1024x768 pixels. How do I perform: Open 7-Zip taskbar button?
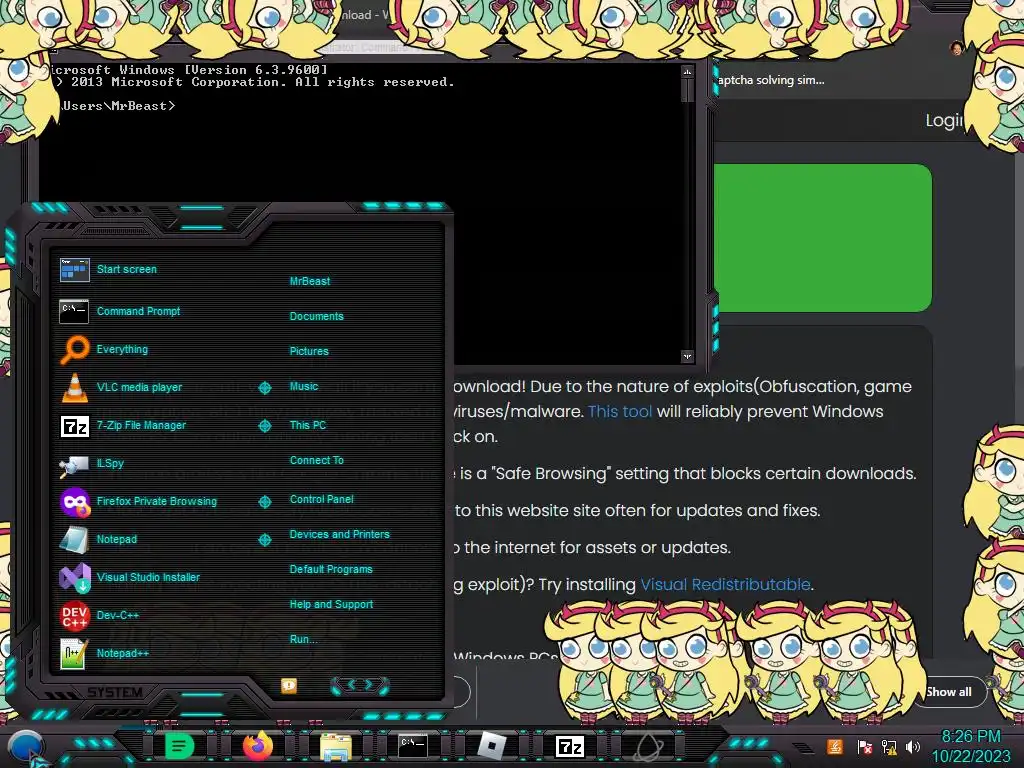click(x=569, y=746)
